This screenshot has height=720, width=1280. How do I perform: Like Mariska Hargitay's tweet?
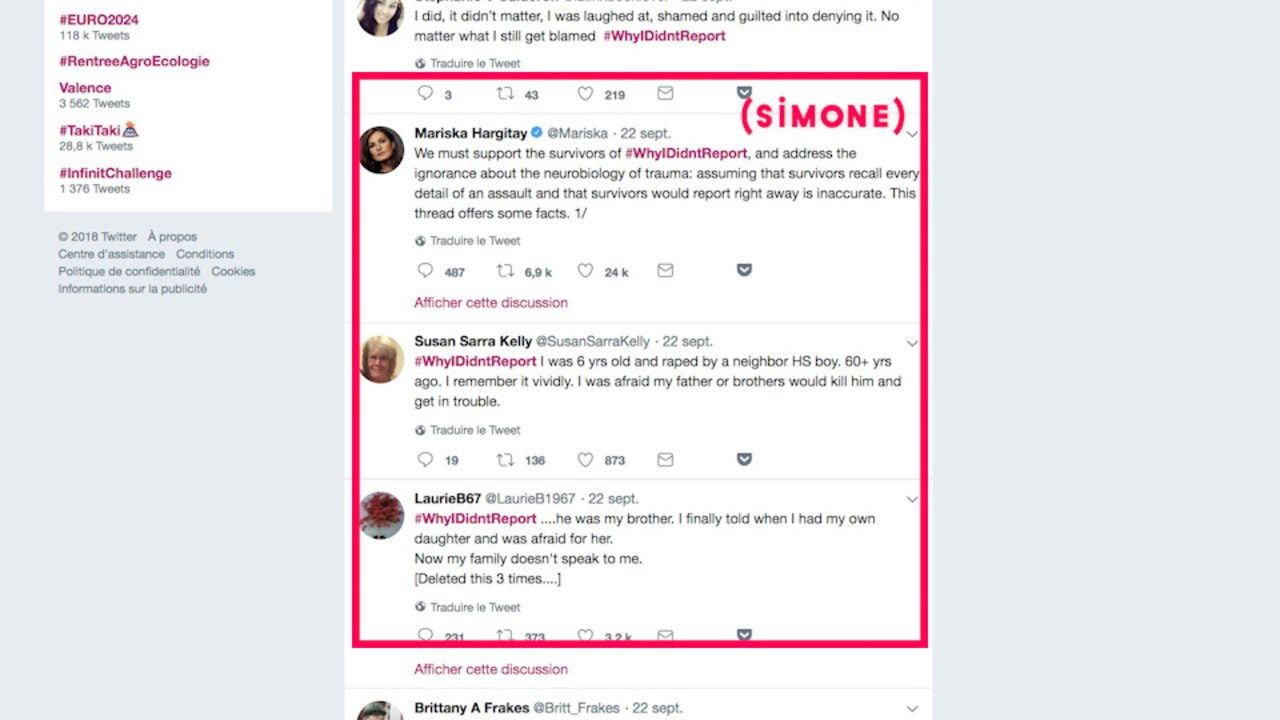point(586,271)
